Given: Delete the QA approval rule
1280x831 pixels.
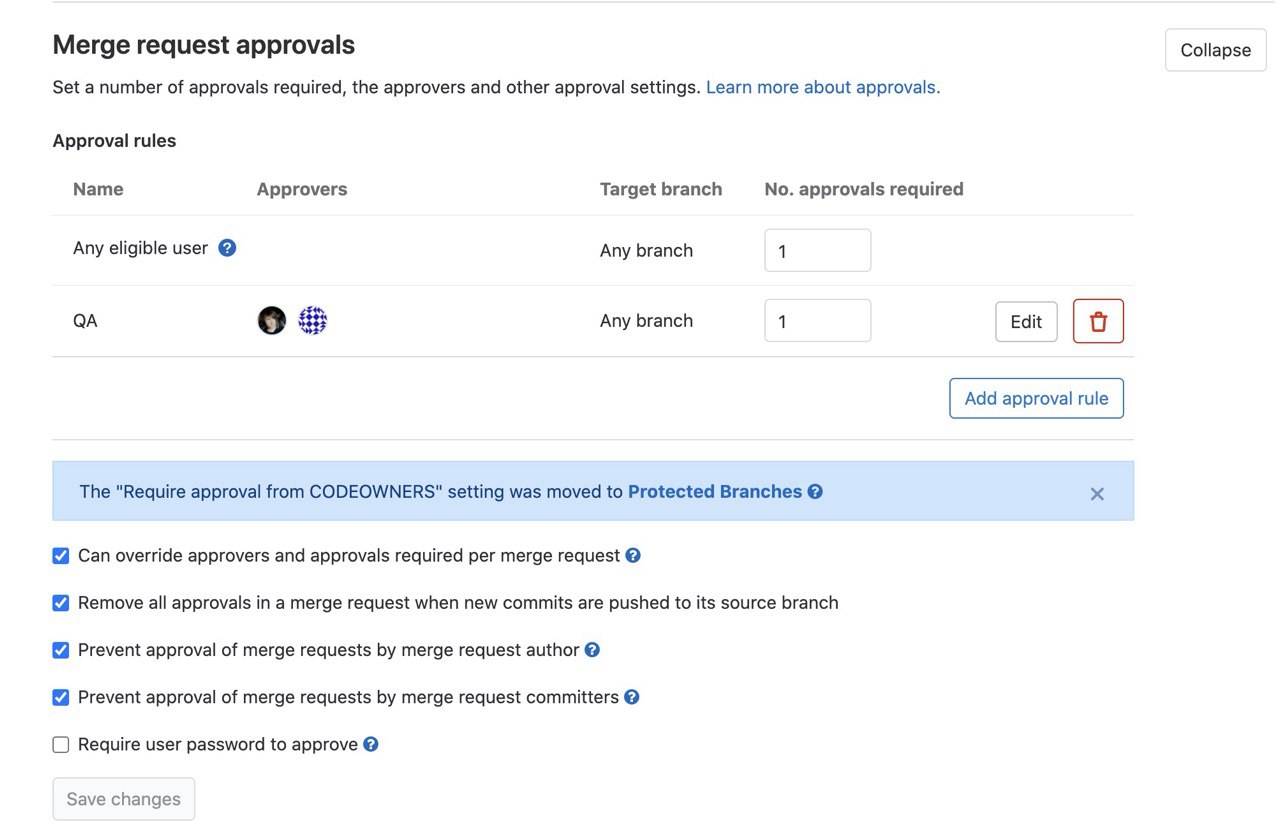Looking at the screenshot, I should (1098, 321).
